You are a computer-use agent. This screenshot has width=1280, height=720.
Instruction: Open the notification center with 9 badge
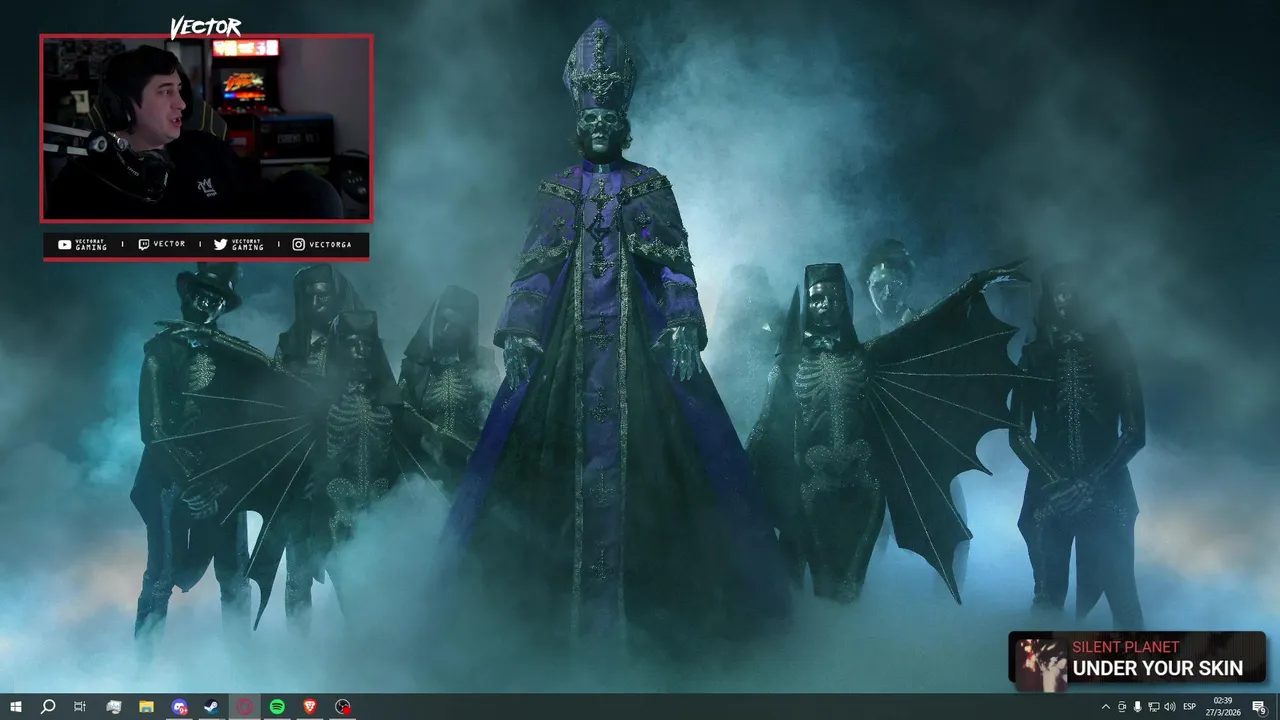click(1260, 707)
